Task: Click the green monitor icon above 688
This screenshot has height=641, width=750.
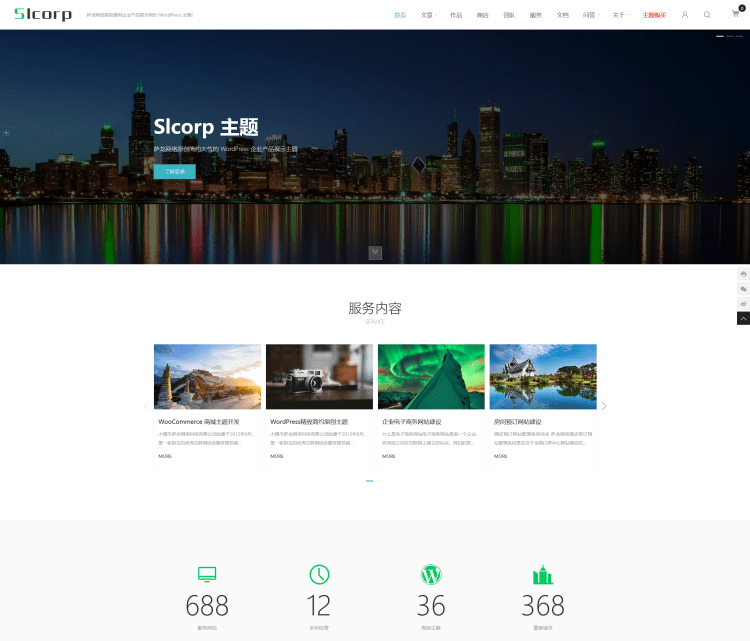Action: (x=207, y=574)
